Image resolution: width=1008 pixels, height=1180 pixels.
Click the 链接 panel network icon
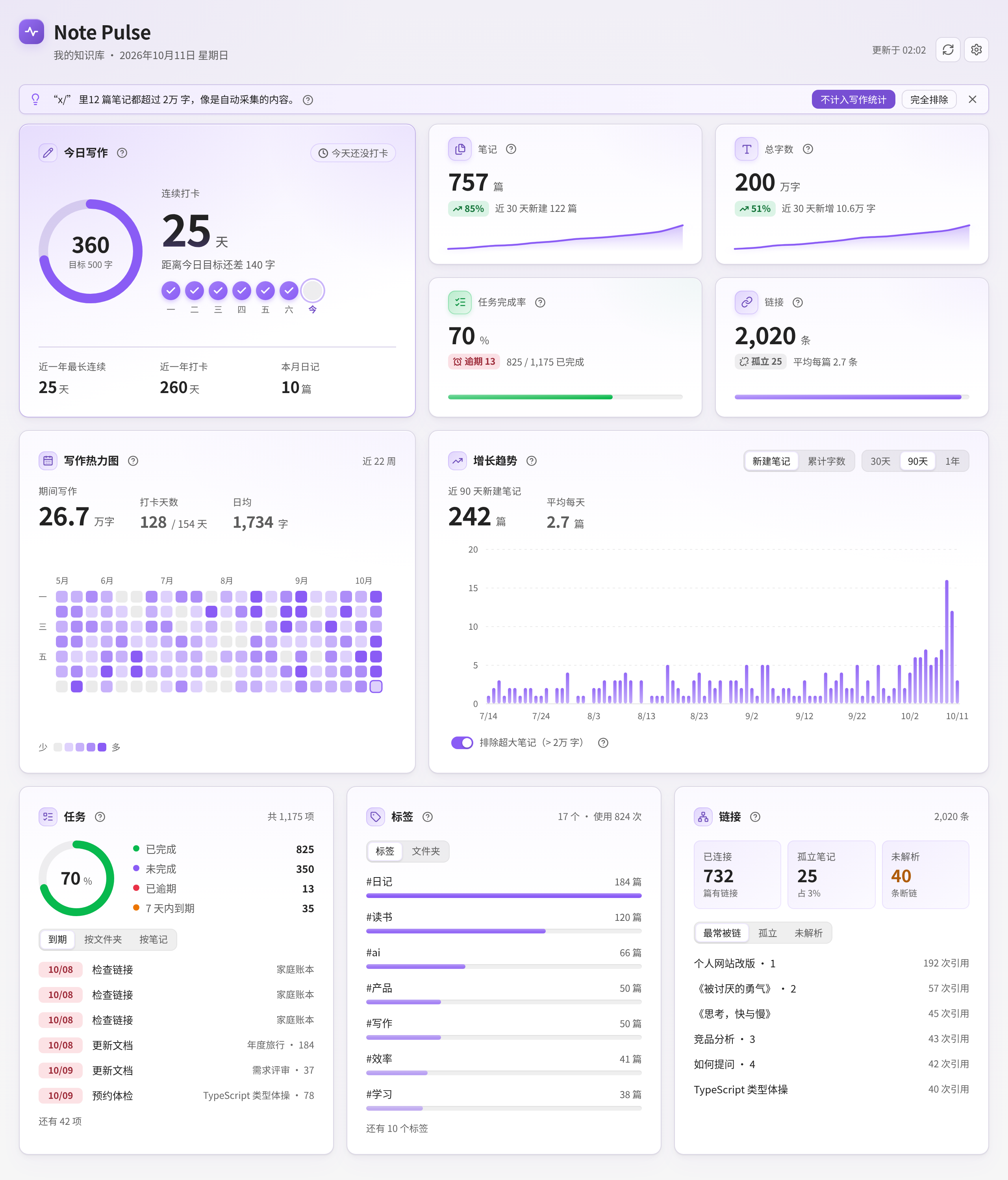[703, 816]
